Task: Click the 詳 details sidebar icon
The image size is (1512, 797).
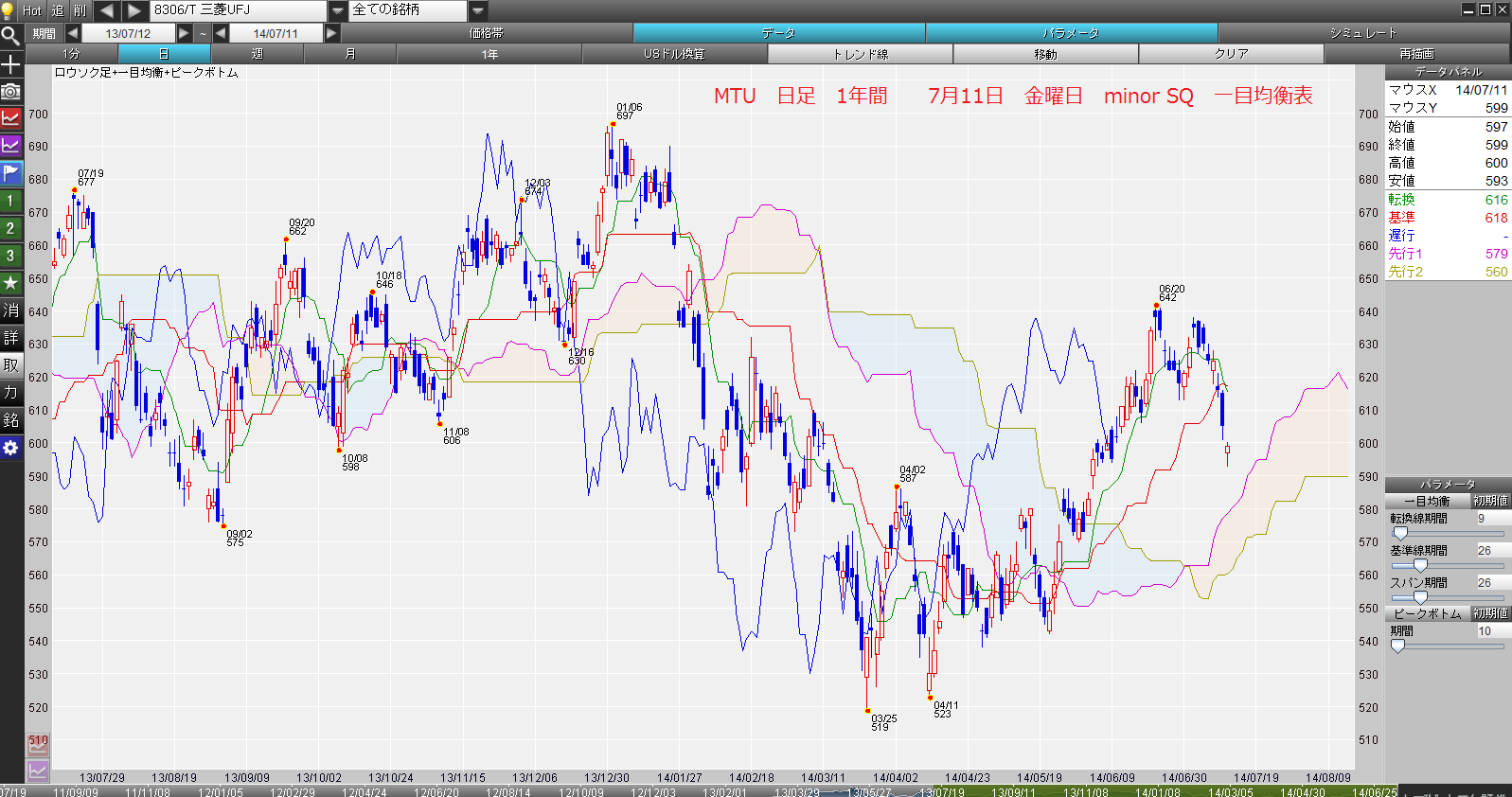Action: click(x=10, y=338)
